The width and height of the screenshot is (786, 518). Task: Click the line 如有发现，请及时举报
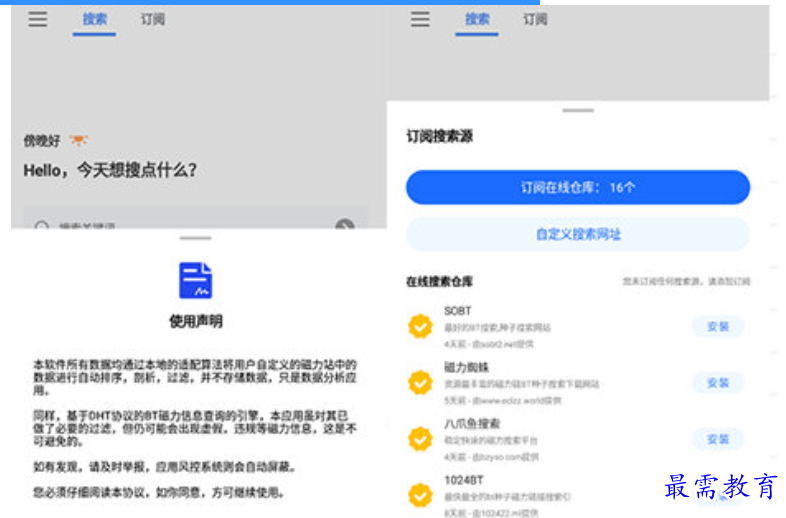click(164, 467)
